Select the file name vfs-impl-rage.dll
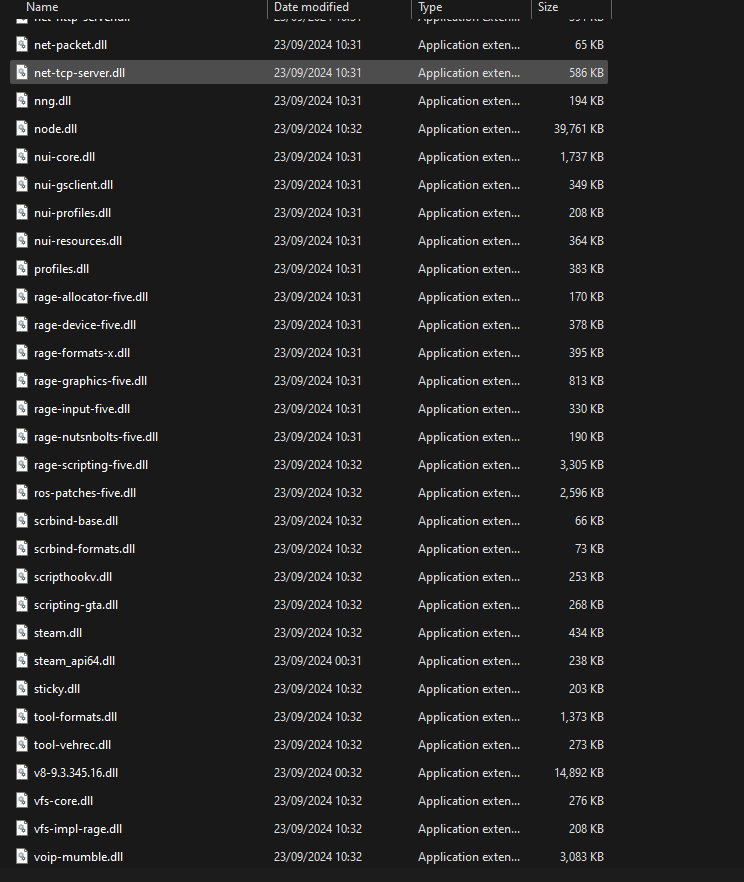744x882 pixels. coord(78,829)
